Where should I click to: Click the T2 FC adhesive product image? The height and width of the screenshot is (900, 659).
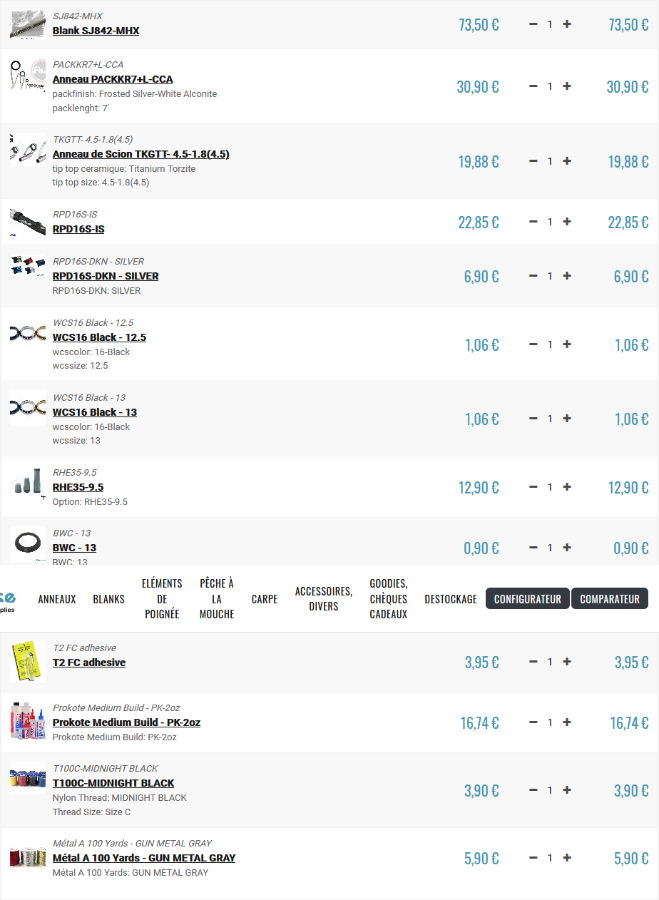(27, 662)
